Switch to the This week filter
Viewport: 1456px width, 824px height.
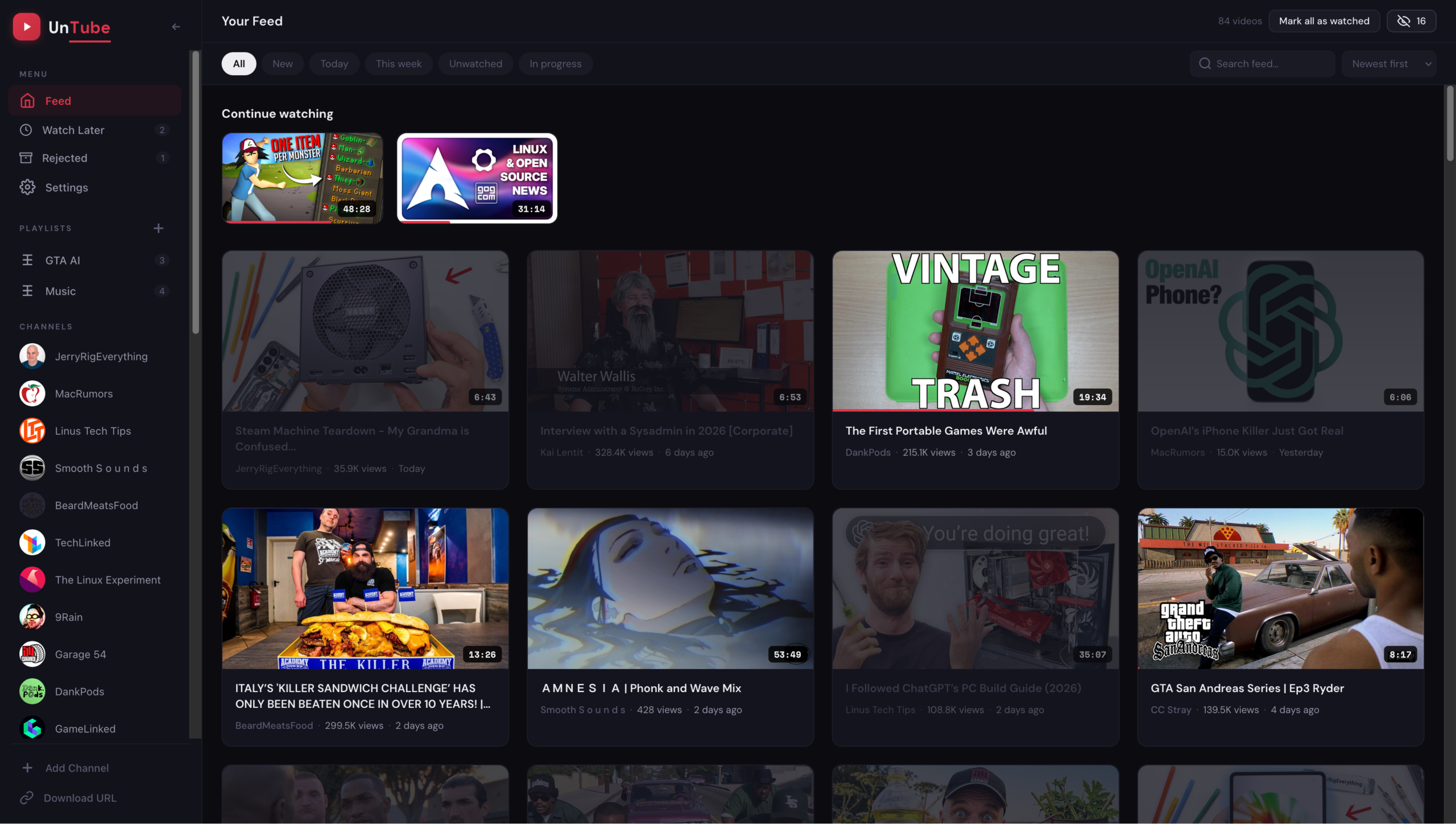click(399, 64)
